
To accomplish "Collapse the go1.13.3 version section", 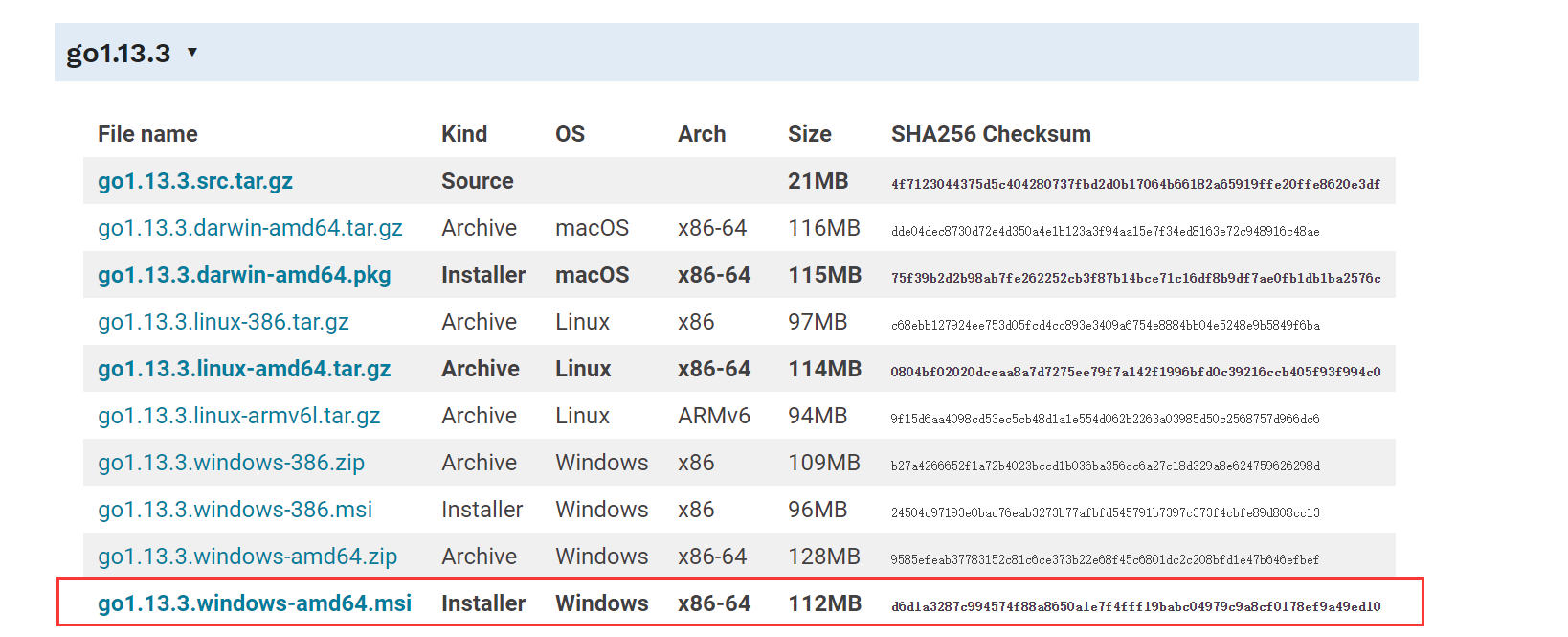I will pos(192,52).
